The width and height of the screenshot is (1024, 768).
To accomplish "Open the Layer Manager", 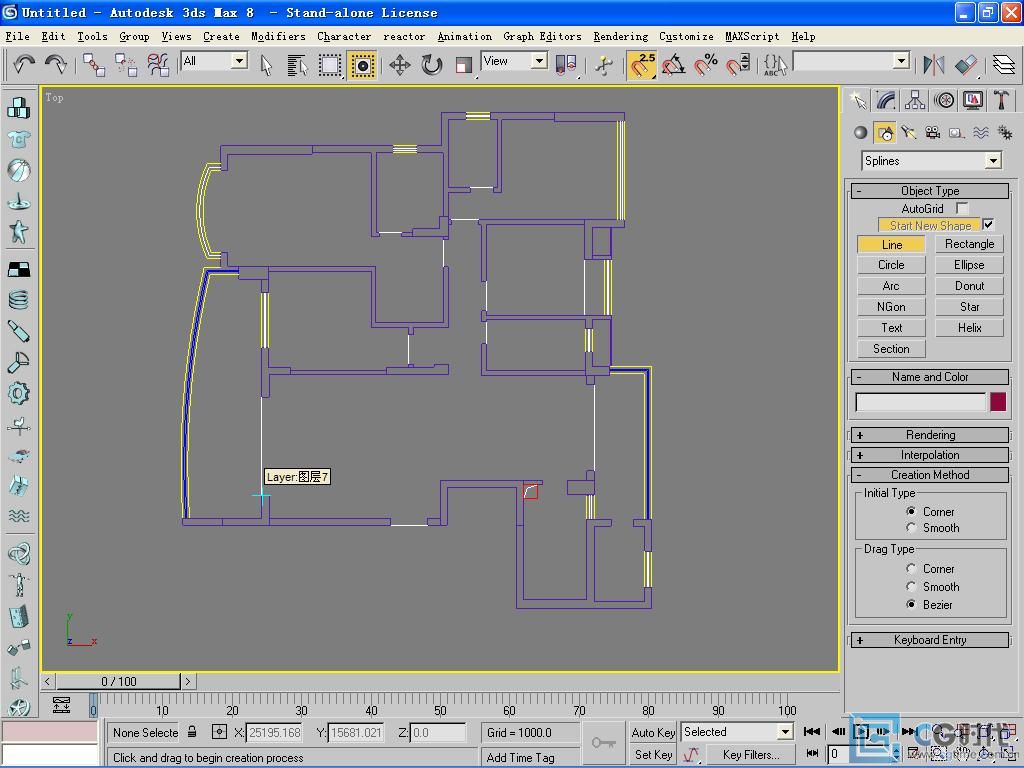I will [1004, 65].
